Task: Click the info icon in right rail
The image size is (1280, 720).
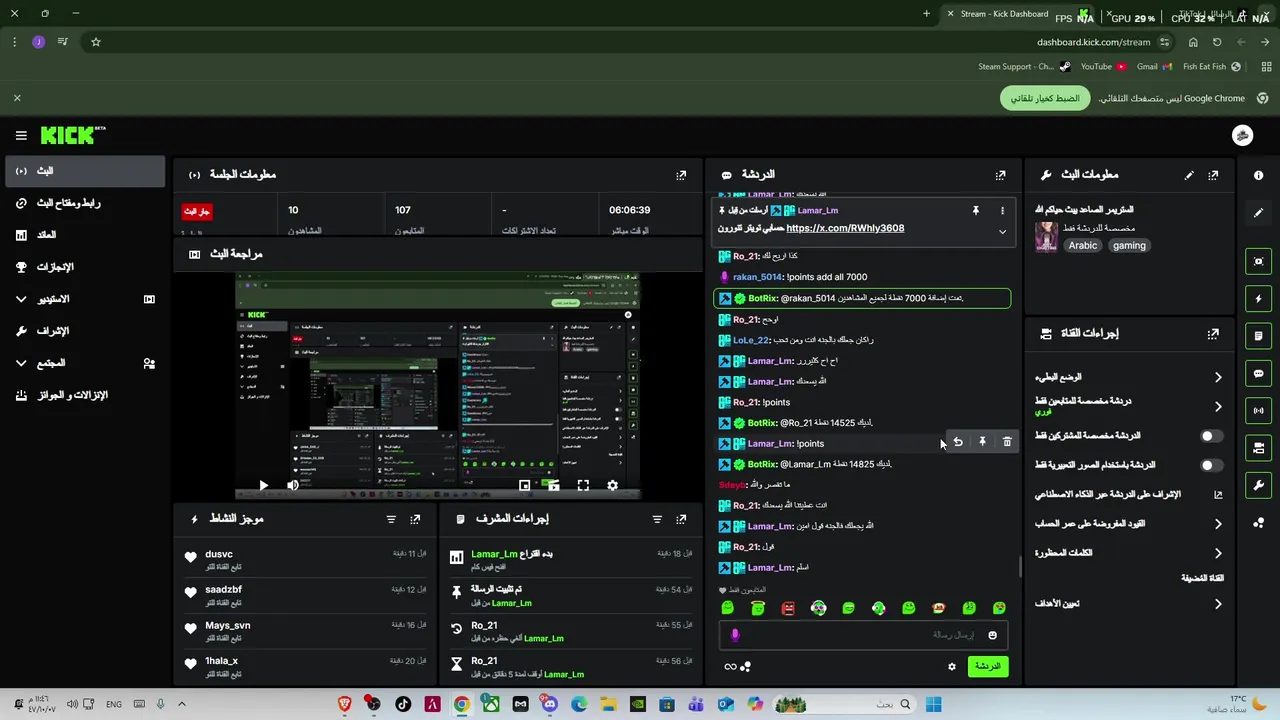Action: (x=1258, y=175)
